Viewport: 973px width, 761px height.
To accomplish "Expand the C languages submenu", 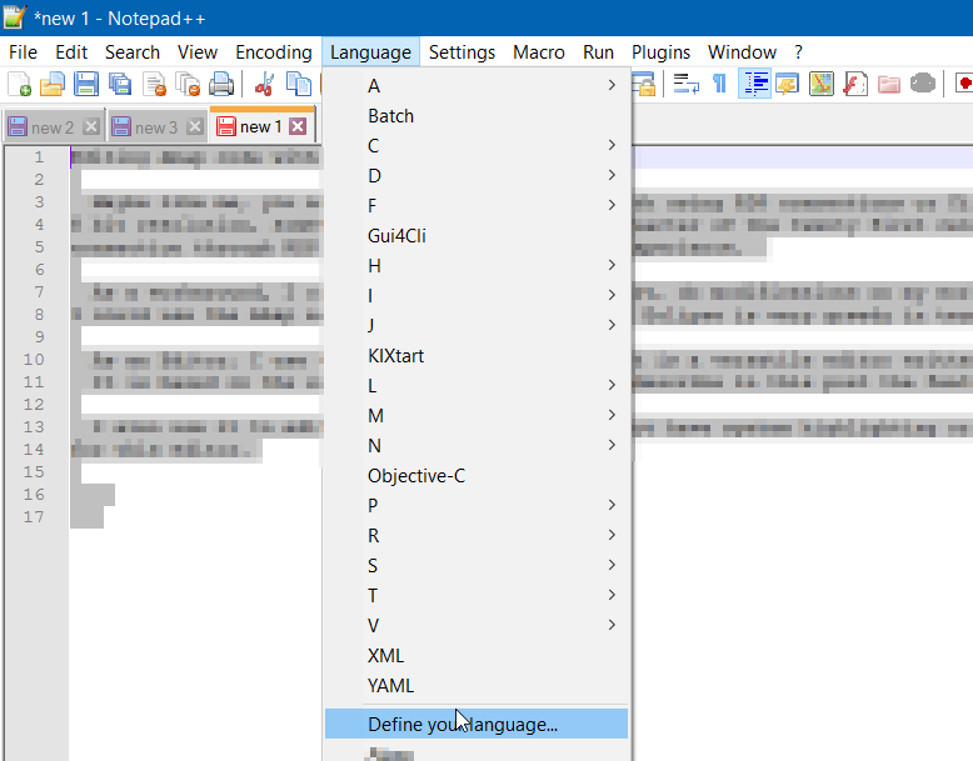I will point(476,146).
